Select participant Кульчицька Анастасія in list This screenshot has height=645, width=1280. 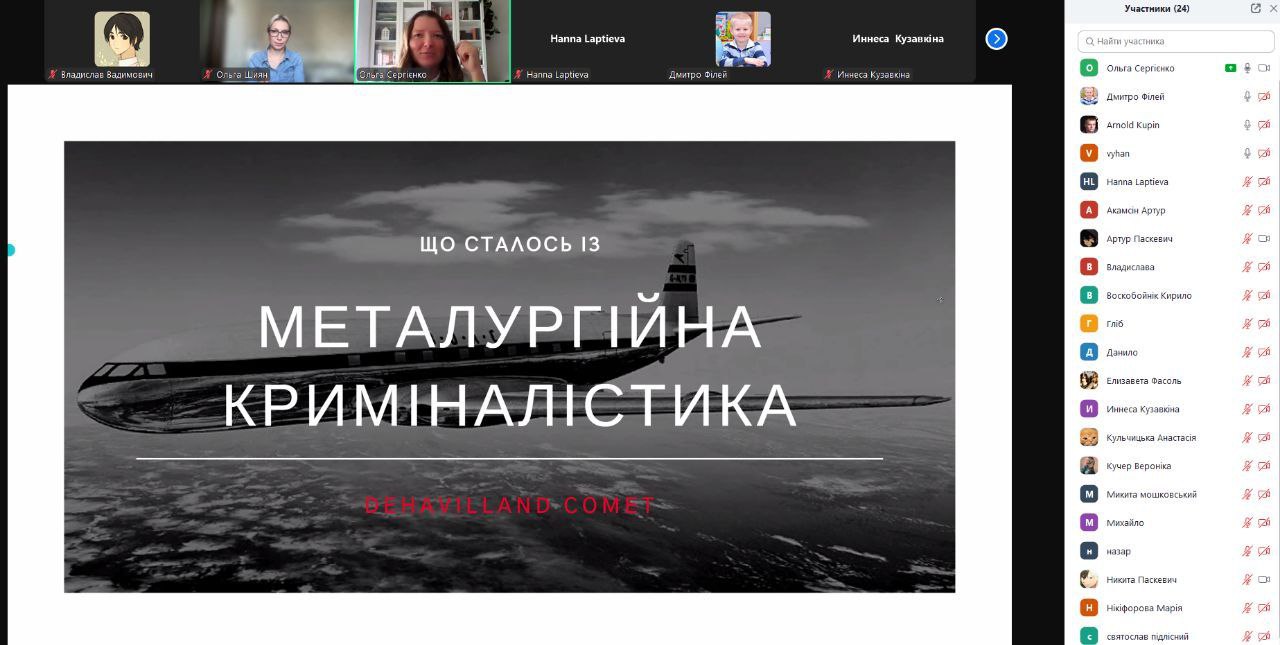1150,438
